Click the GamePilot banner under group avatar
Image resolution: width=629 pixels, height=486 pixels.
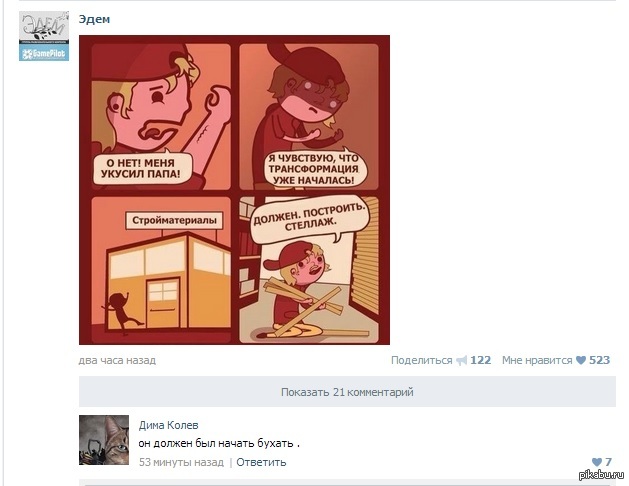click(44, 53)
